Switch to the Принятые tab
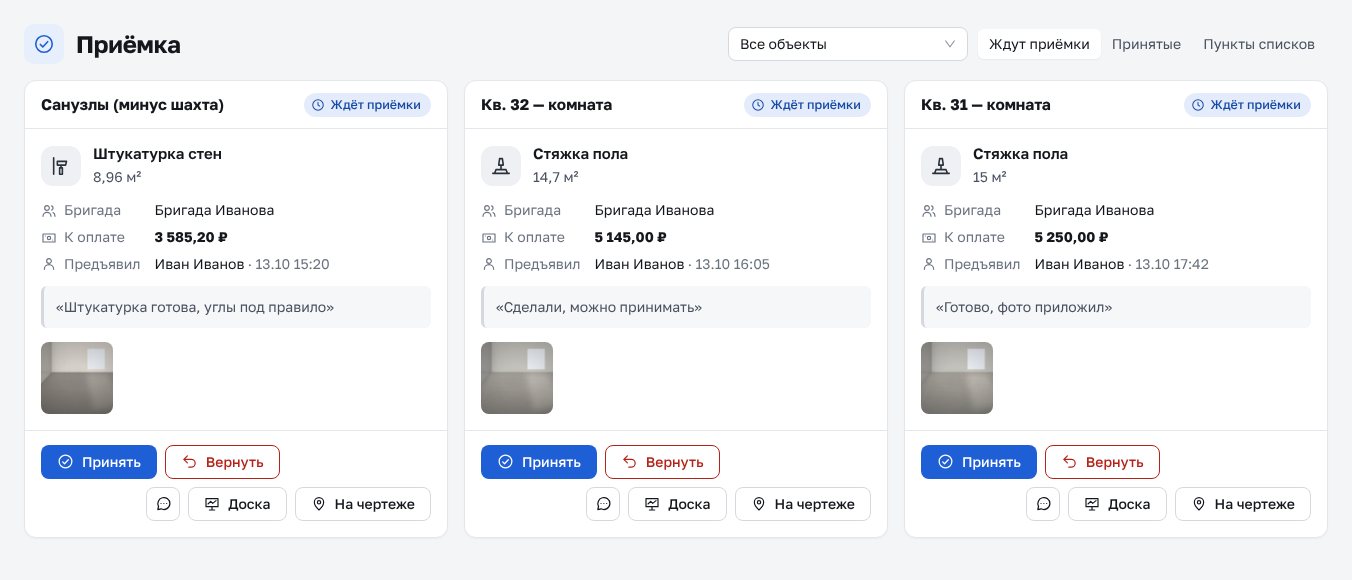Image resolution: width=1352 pixels, height=580 pixels. (1146, 44)
